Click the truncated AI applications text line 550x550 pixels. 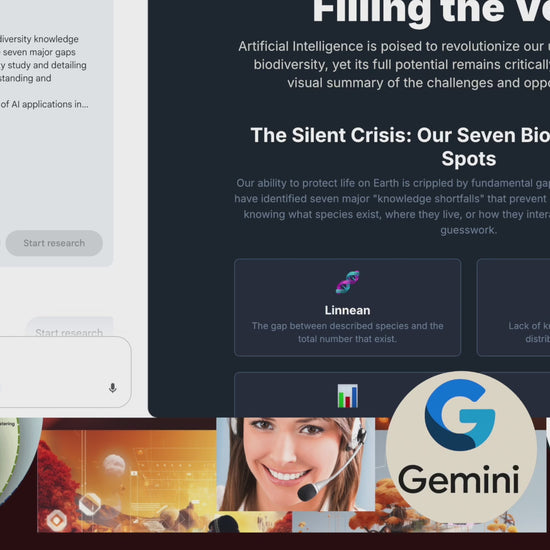(44, 104)
